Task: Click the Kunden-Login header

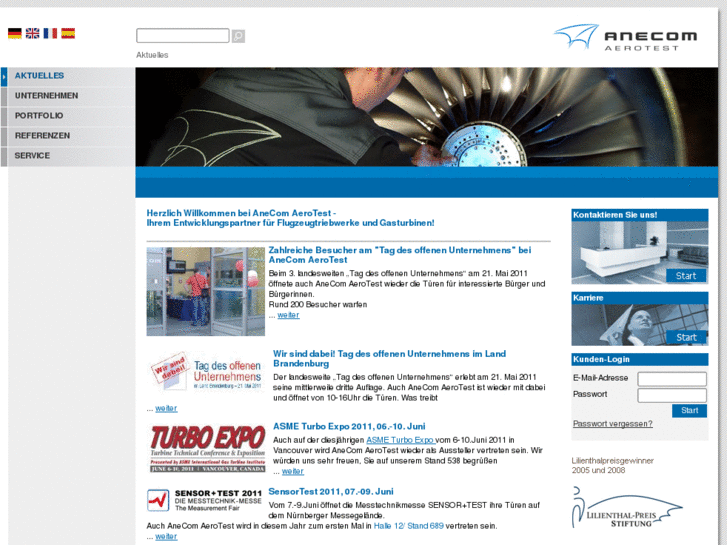Action: pyautogui.click(x=640, y=359)
